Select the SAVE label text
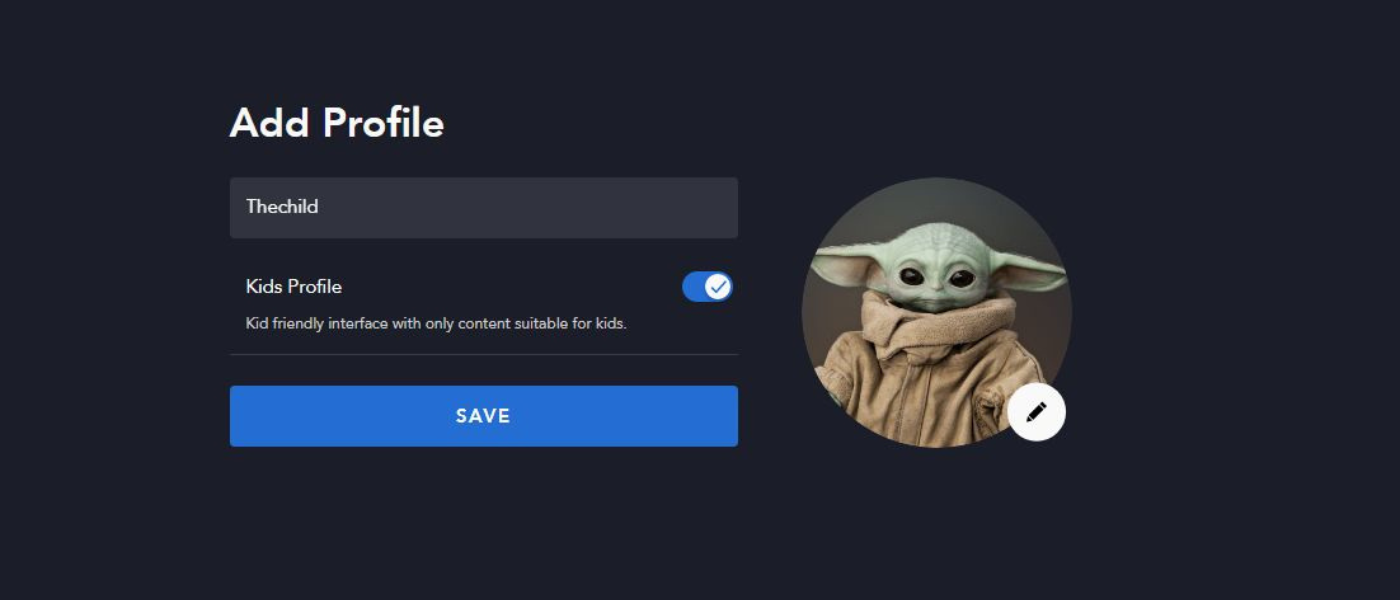This screenshot has height=600, width=1400. (484, 416)
